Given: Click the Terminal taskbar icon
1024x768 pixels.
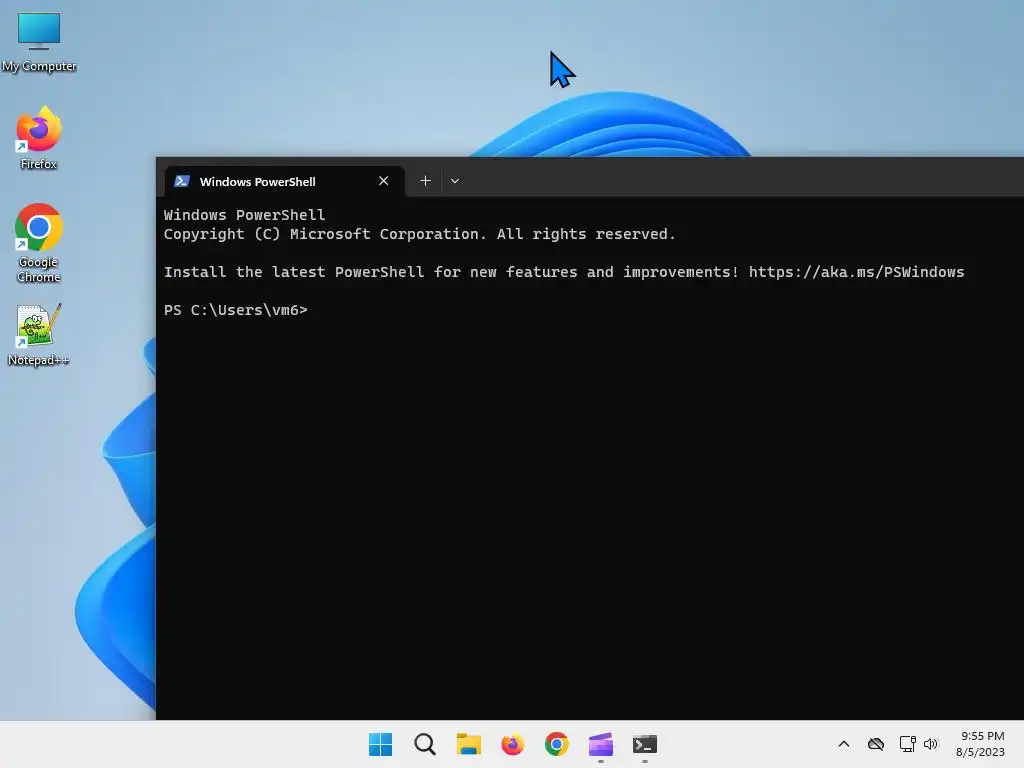Looking at the screenshot, I should coord(645,744).
